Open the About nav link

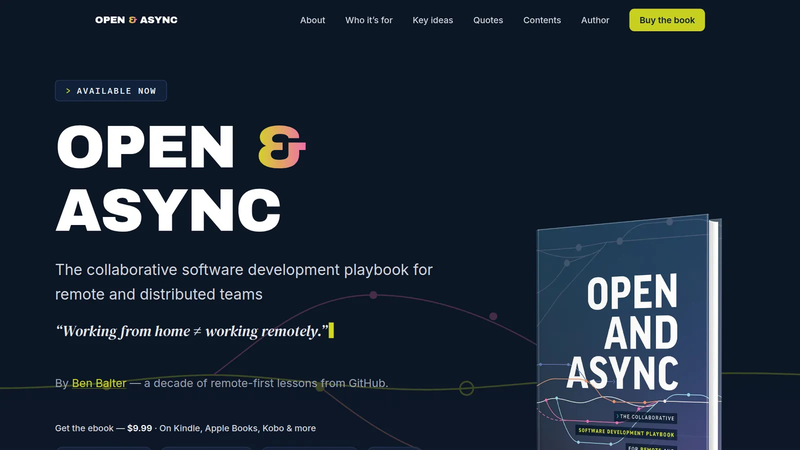[x=312, y=20]
